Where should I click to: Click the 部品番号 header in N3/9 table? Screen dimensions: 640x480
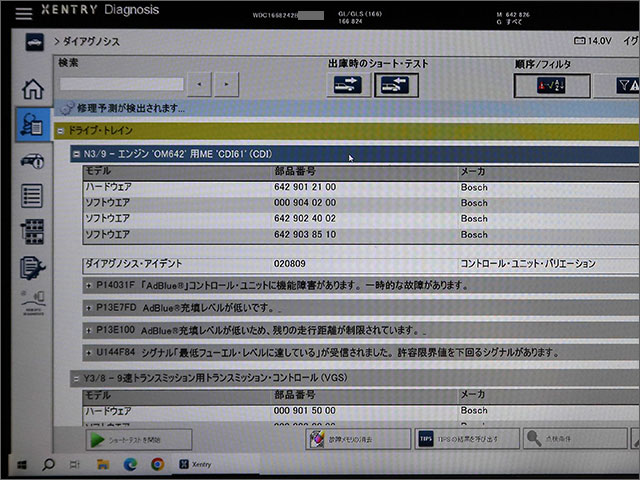pyautogui.click(x=295, y=171)
